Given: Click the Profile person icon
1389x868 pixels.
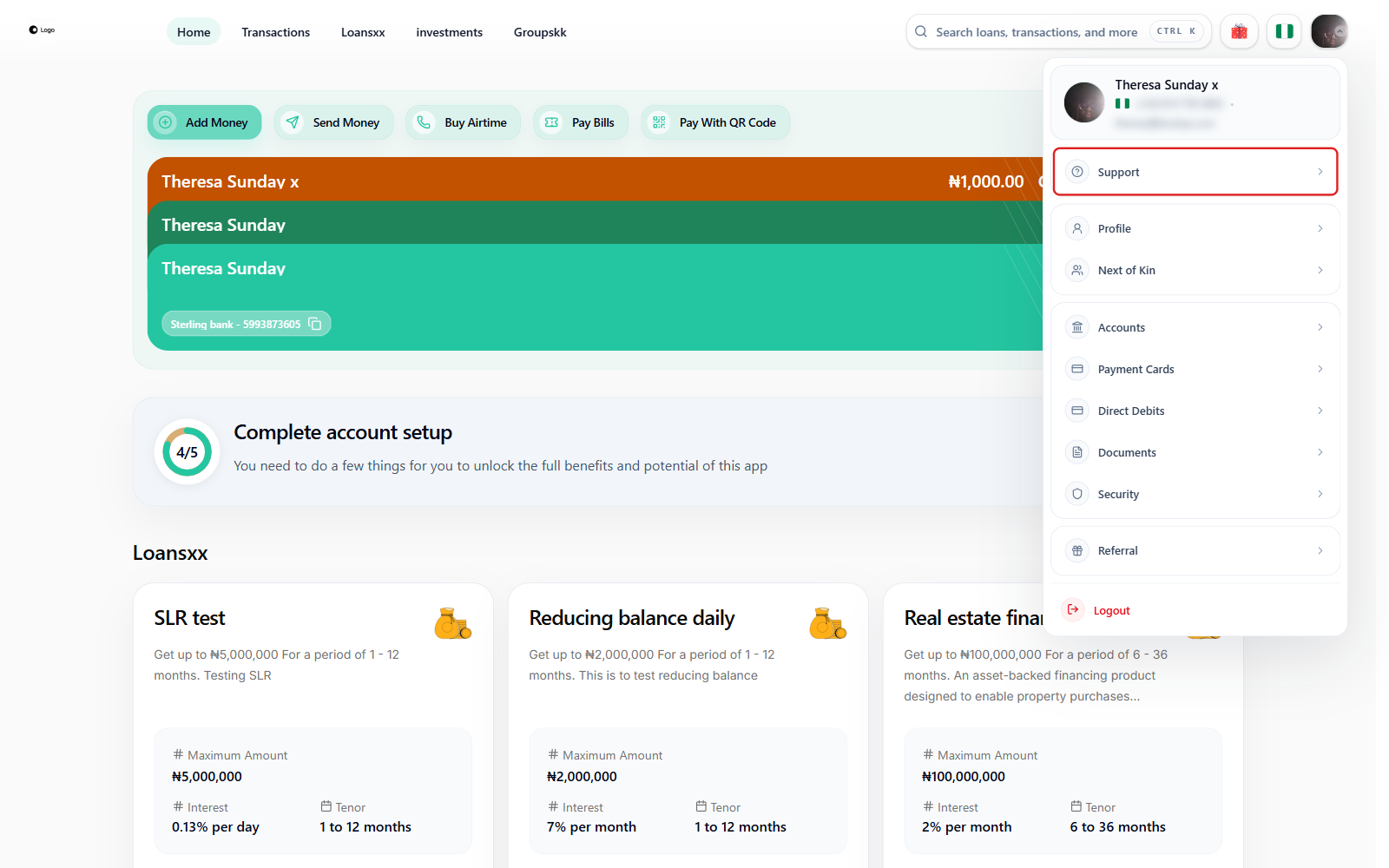Looking at the screenshot, I should point(1077,228).
